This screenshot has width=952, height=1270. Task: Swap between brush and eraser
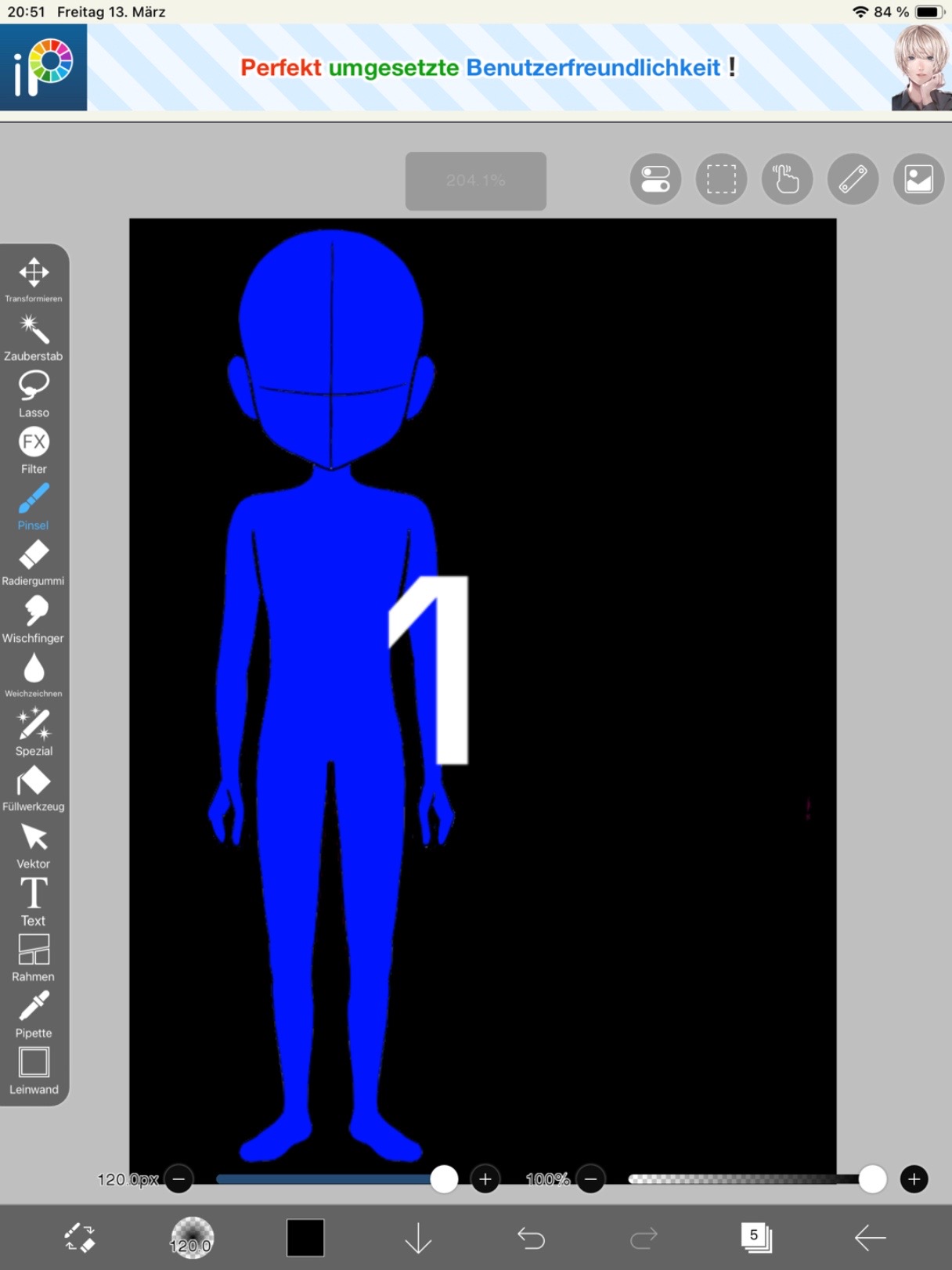[x=80, y=1238]
